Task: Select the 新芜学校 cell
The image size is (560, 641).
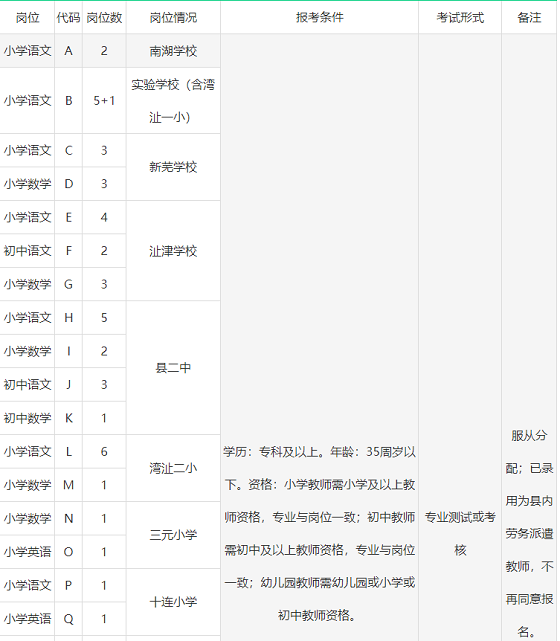Action: (x=173, y=167)
